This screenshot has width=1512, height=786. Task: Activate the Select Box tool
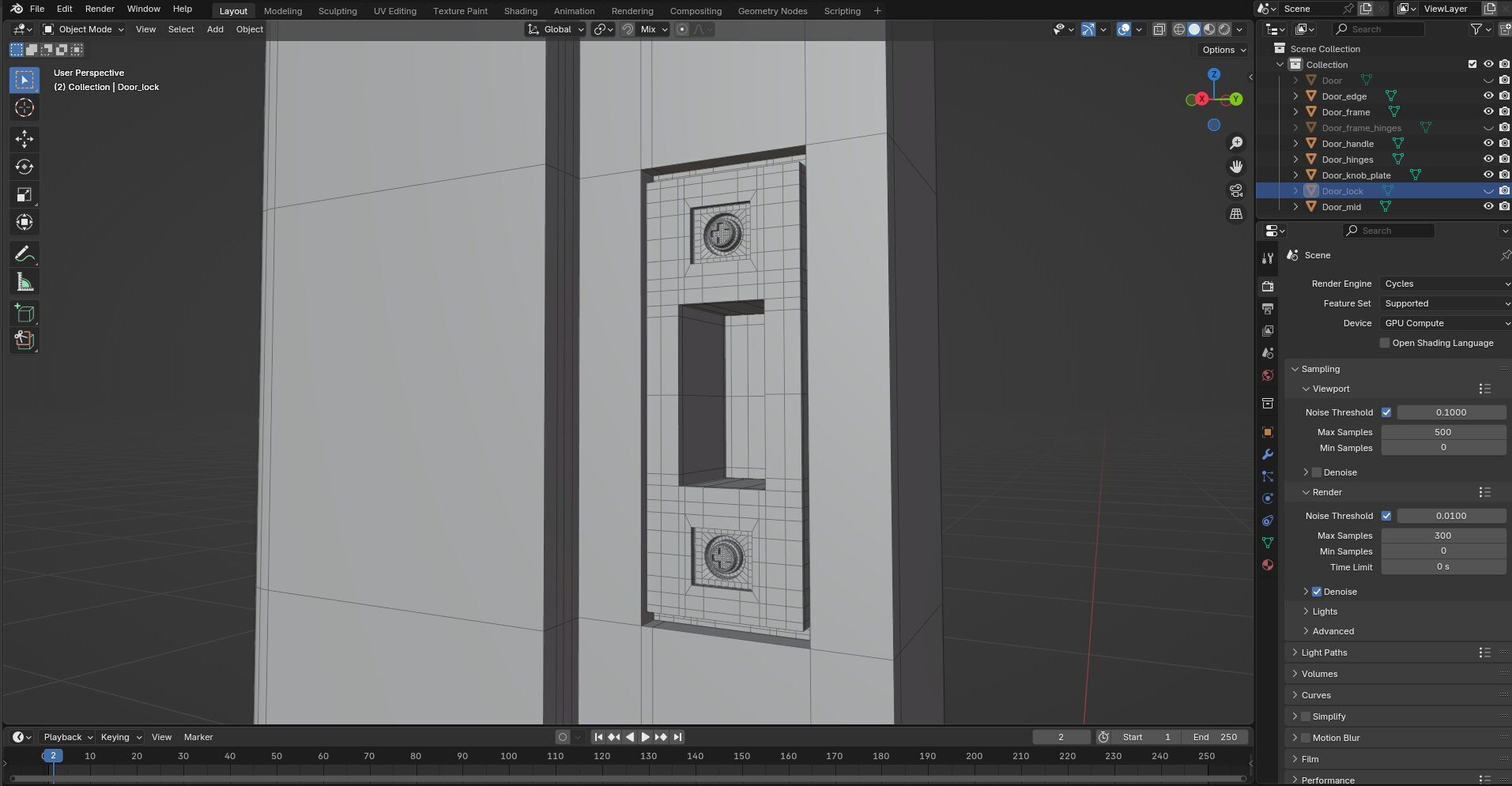[25, 80]
